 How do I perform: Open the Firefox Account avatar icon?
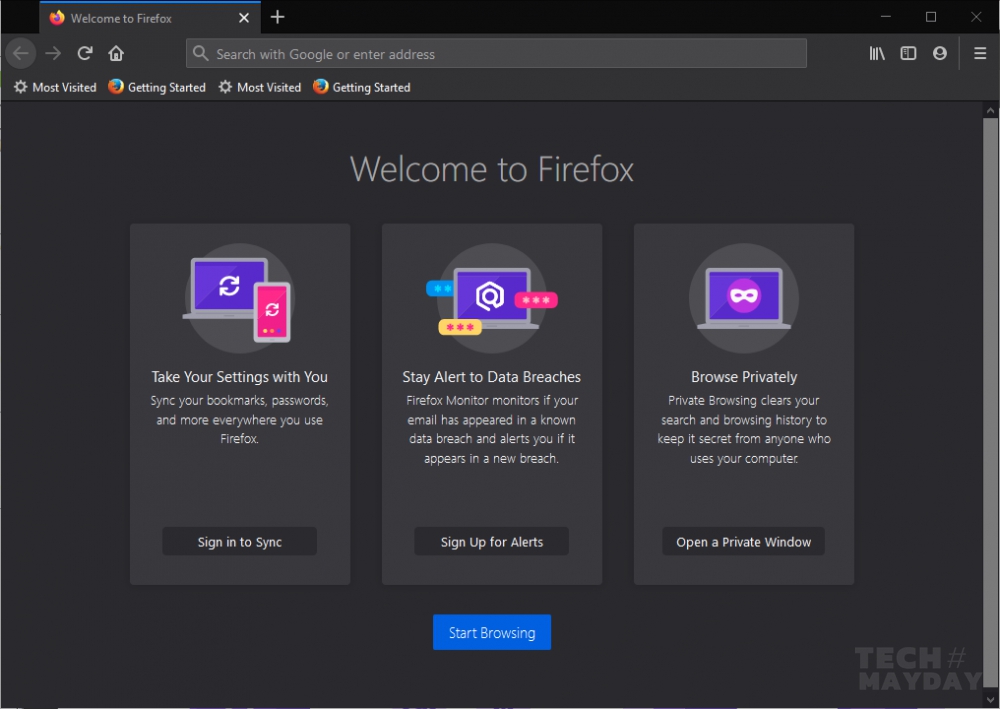[x=939, y=54]
